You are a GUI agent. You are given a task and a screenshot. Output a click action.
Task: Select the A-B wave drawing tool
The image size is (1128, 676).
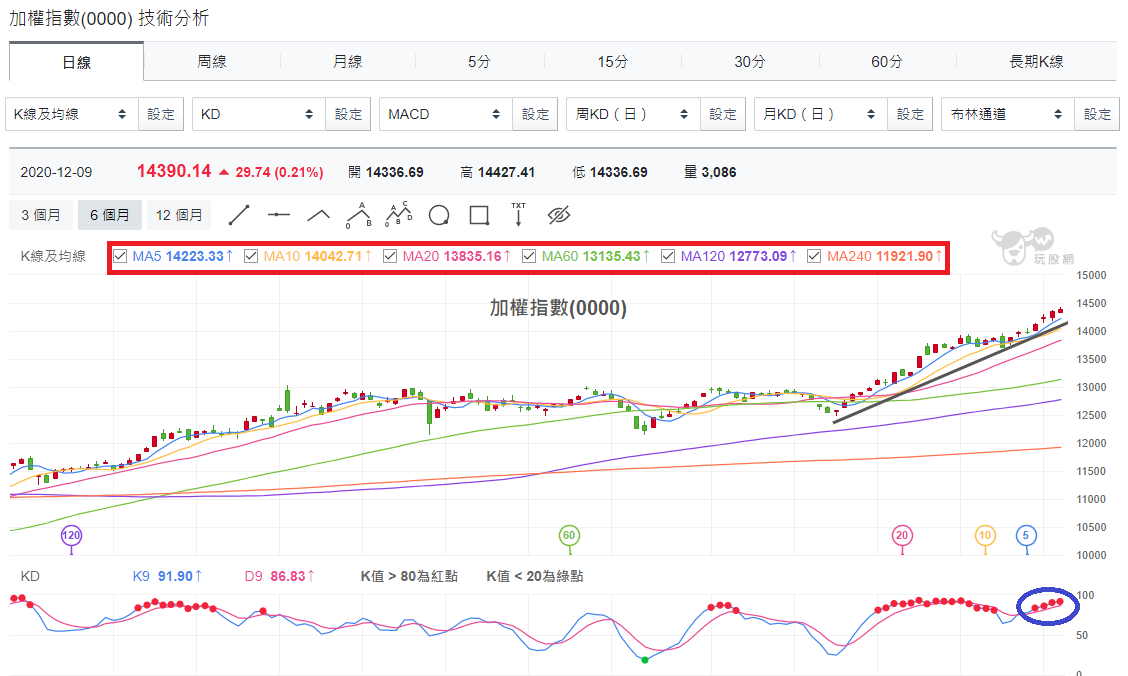coord(359,215)
